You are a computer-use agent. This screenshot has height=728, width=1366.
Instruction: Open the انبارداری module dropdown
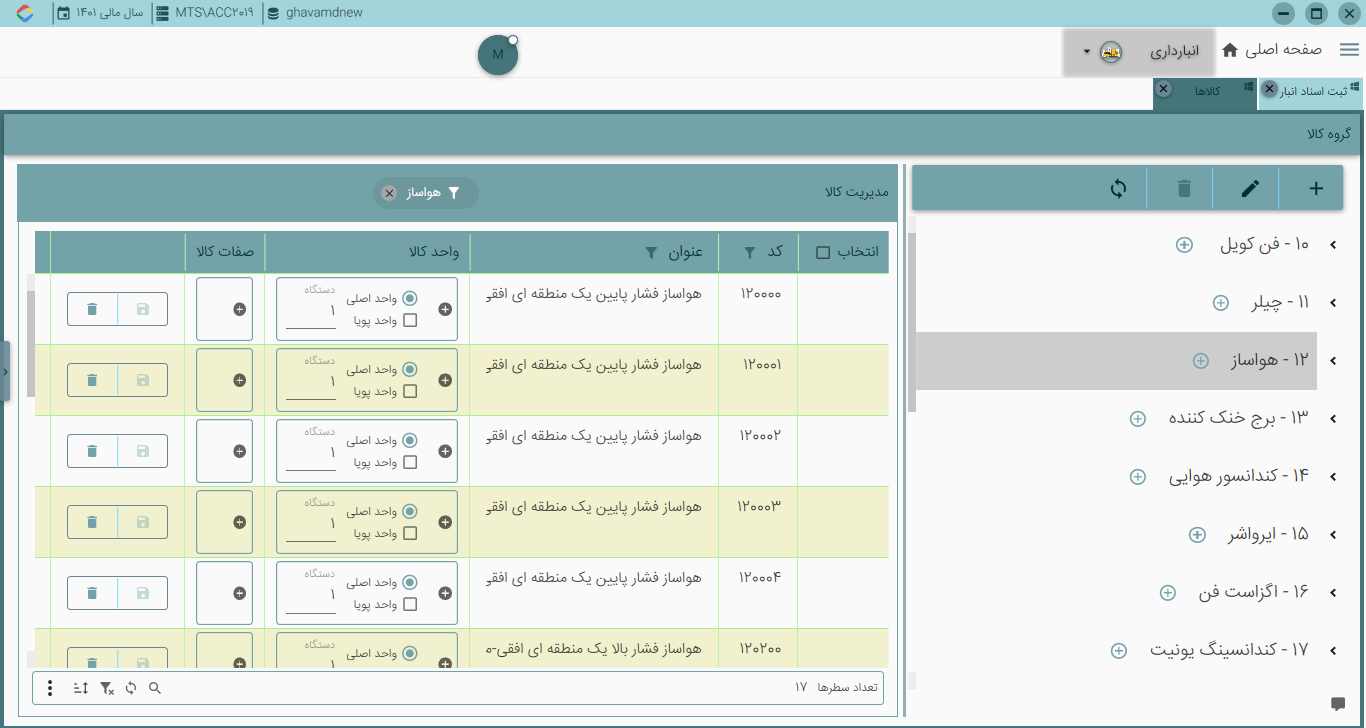tap(1139, 51)
